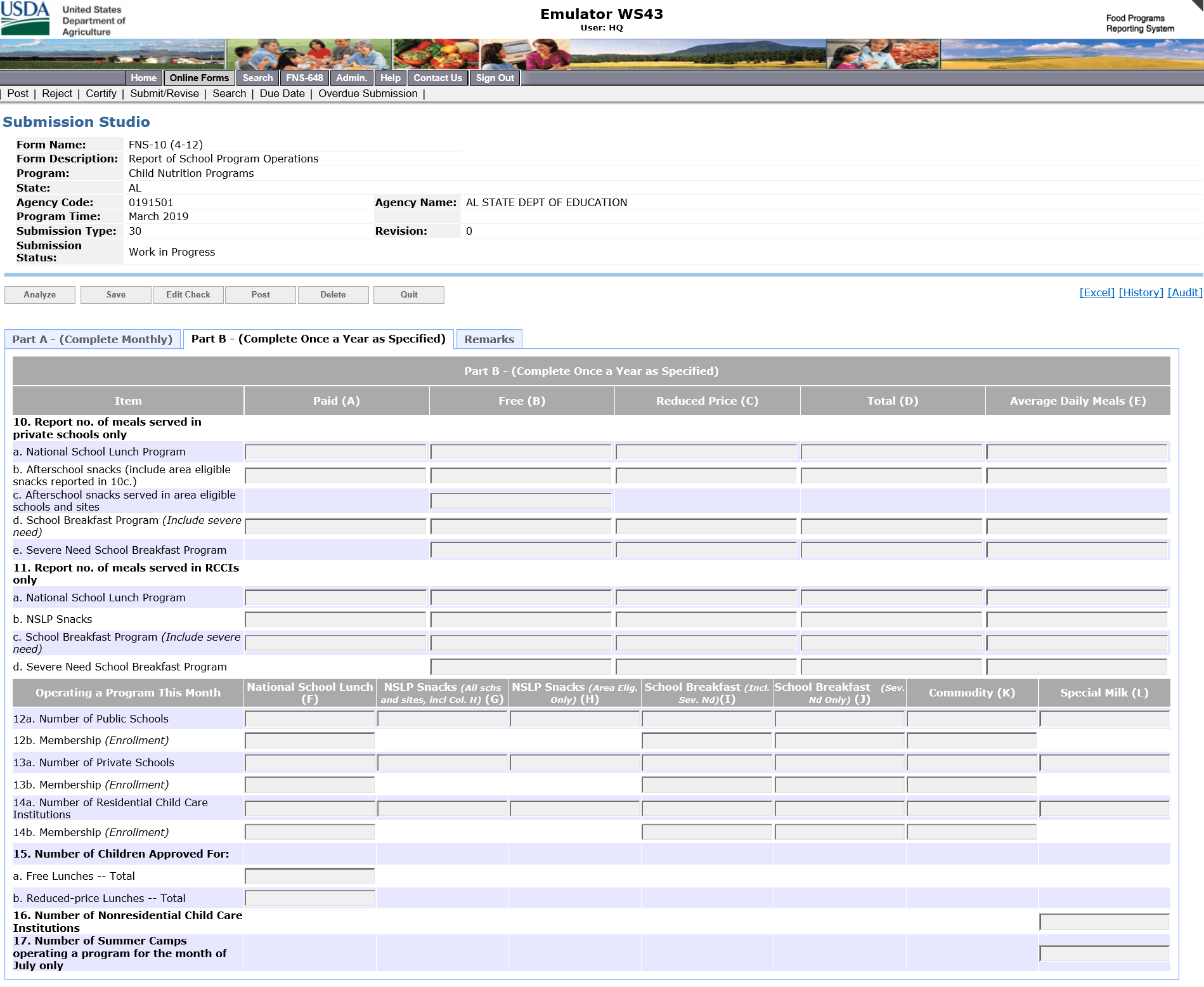Open the Contact Us menu
The image size is (1204, 987).
437,78
